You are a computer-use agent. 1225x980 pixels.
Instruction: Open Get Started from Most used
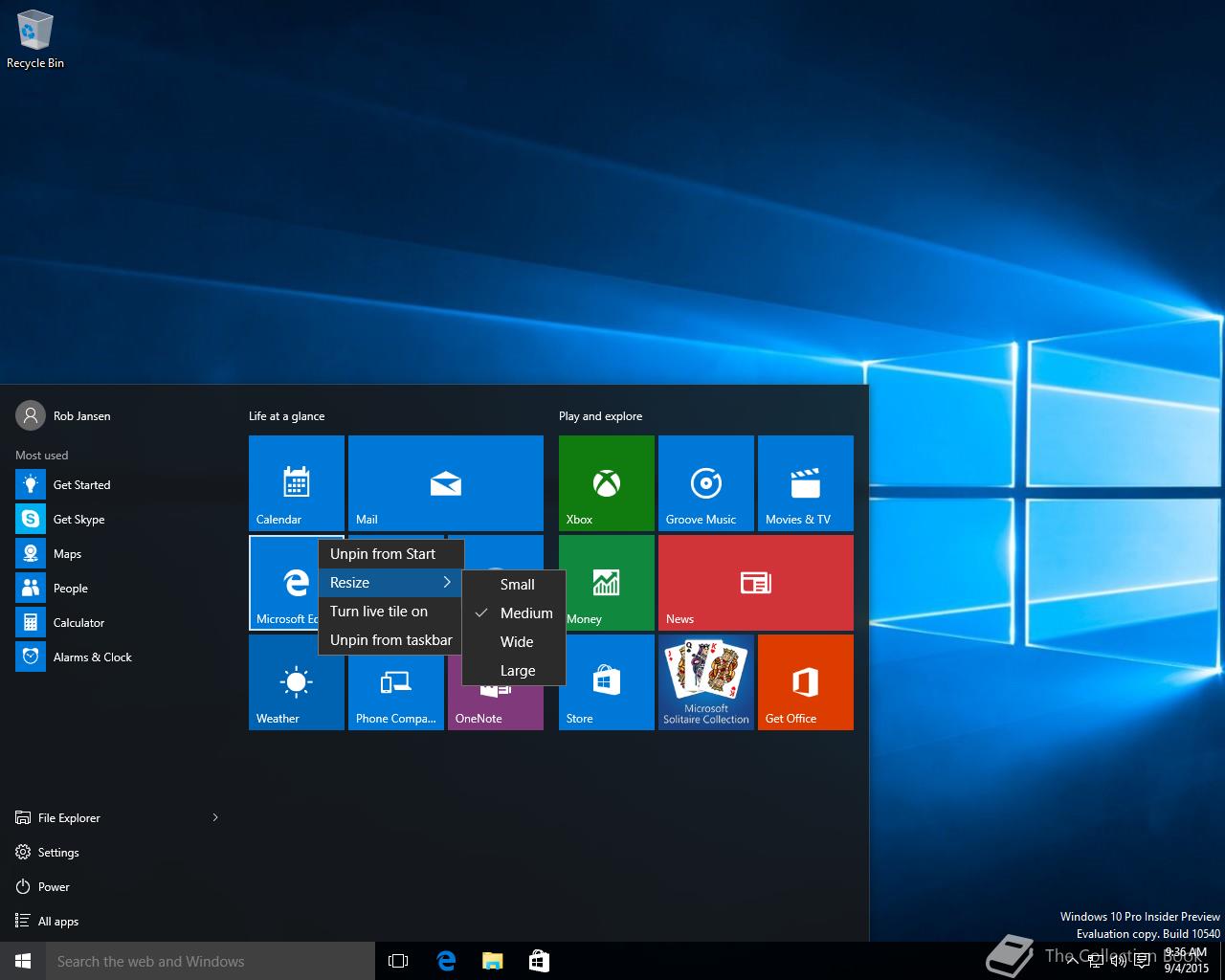click(117, 485)
